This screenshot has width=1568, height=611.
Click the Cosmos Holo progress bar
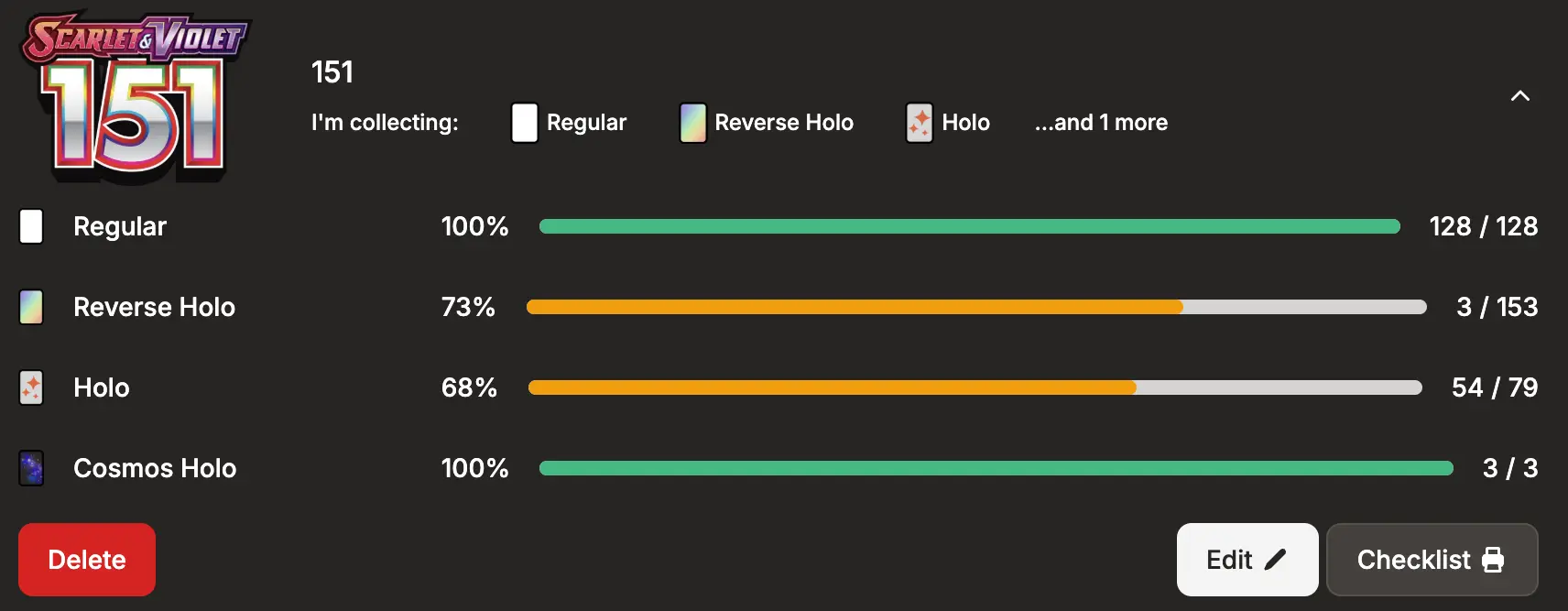click(996, 468)
